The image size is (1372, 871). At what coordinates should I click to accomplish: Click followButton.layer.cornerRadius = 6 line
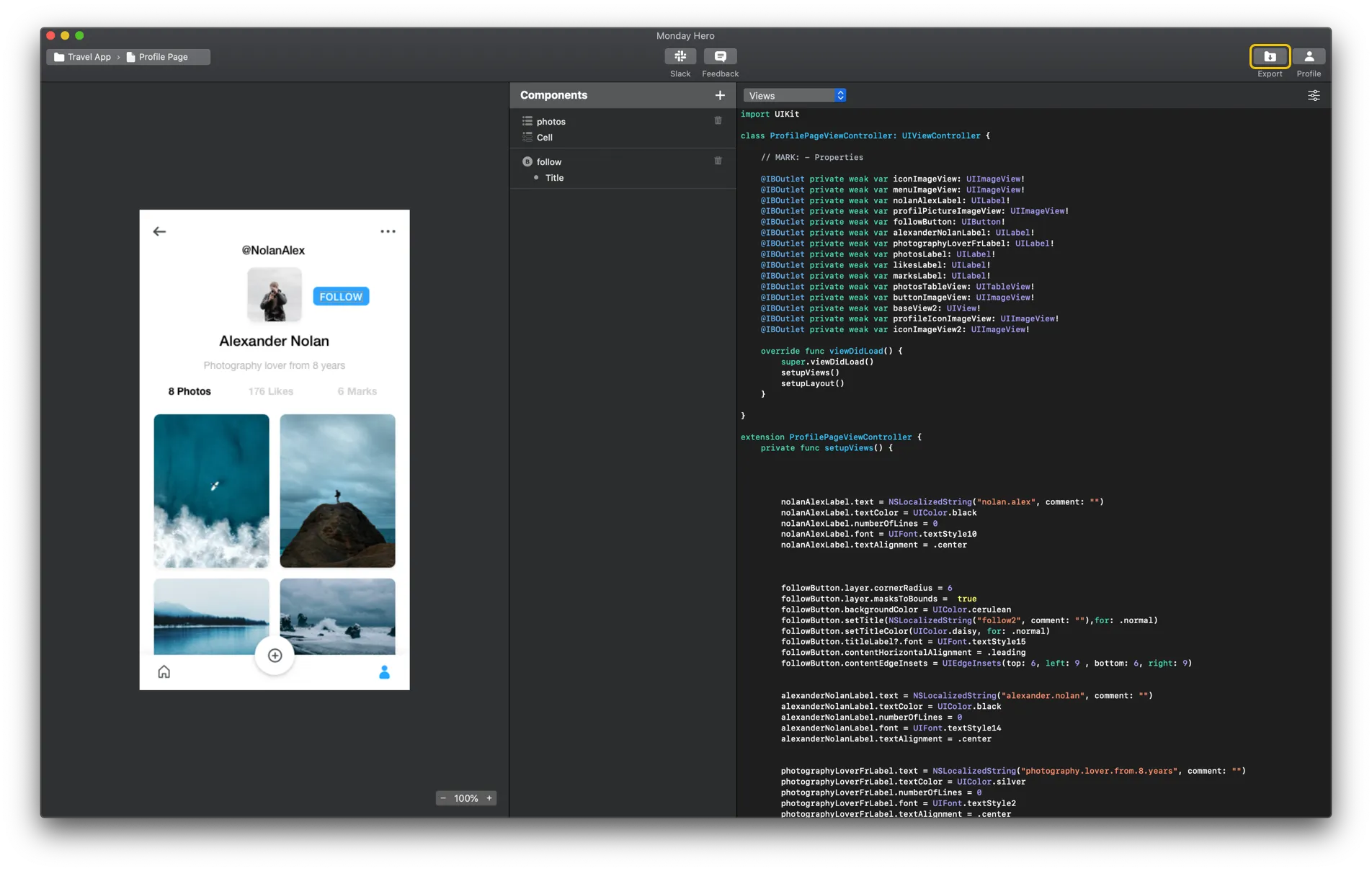866,588
